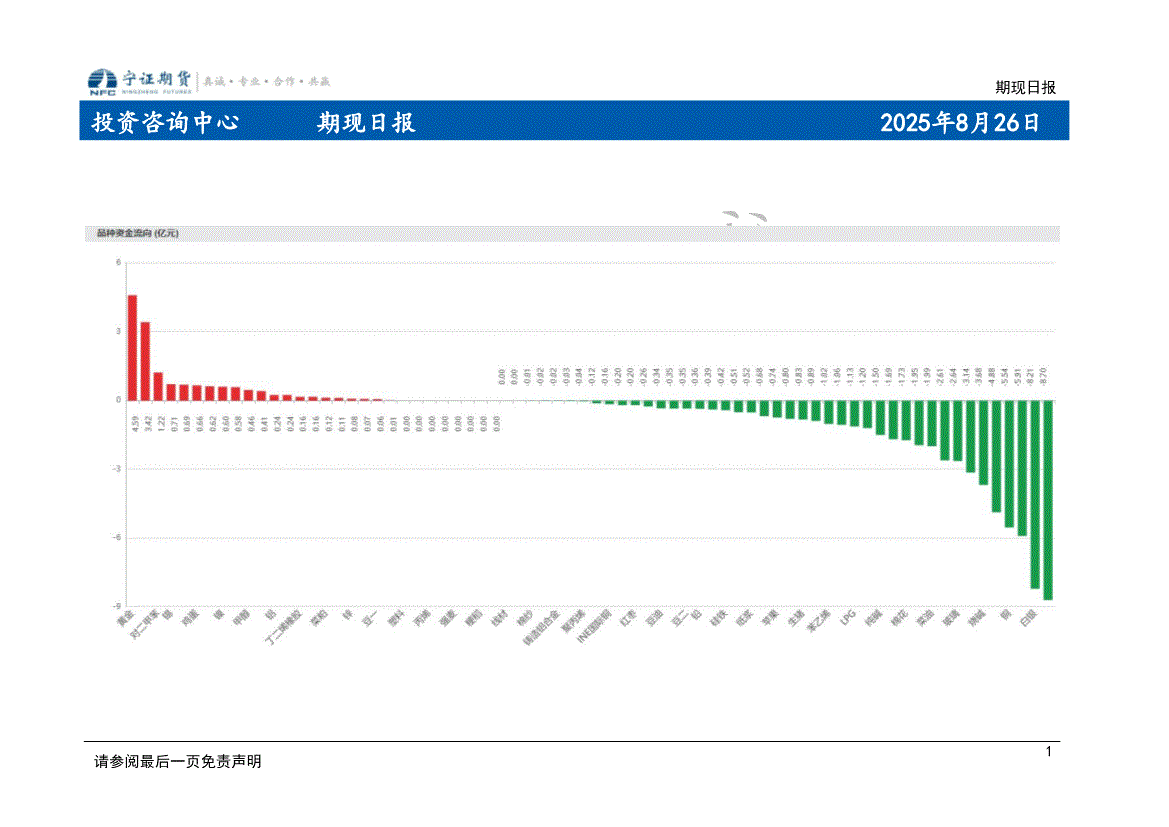Select the header title 投资咨询中心
Screen dimensions: 1169x827
click(166, 122)
